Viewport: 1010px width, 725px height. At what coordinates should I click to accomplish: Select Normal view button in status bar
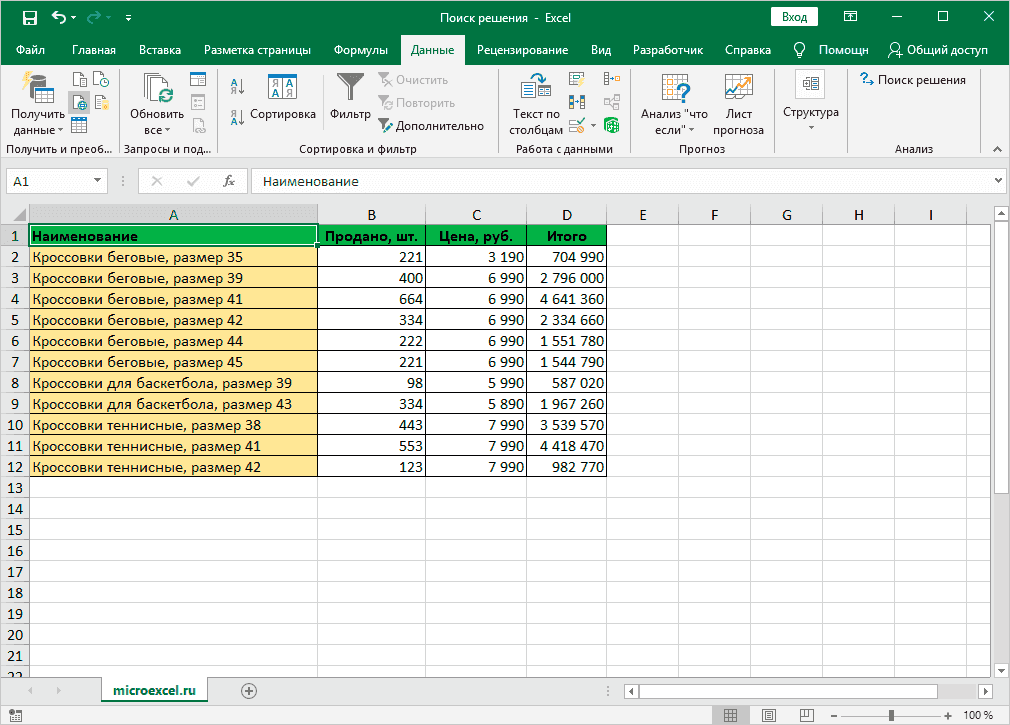click(x=731, y=715)
